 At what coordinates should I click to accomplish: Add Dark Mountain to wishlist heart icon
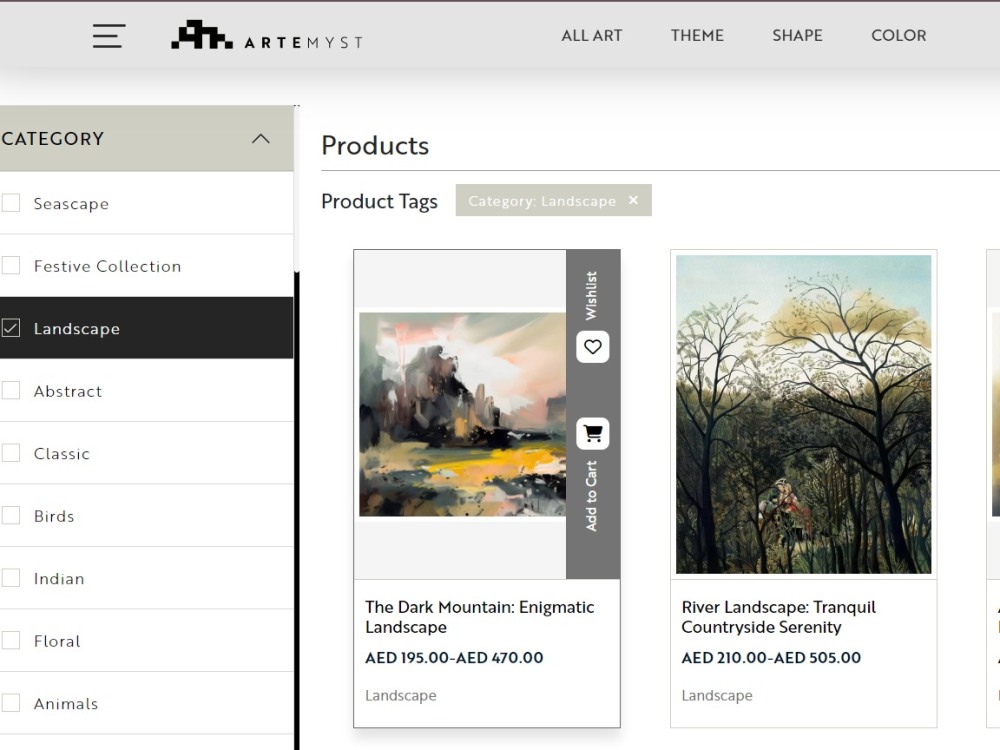(592, 347)
